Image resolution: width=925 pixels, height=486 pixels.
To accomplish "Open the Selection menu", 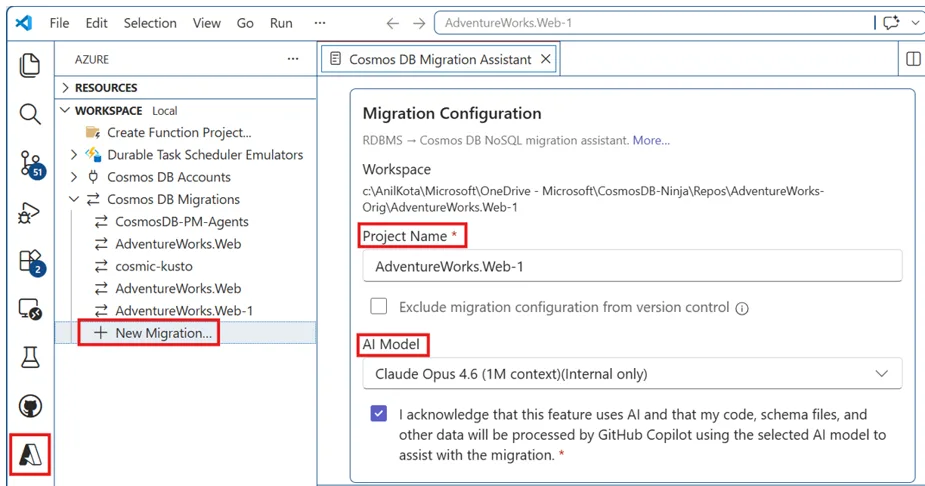I will (x=150, y=23).
